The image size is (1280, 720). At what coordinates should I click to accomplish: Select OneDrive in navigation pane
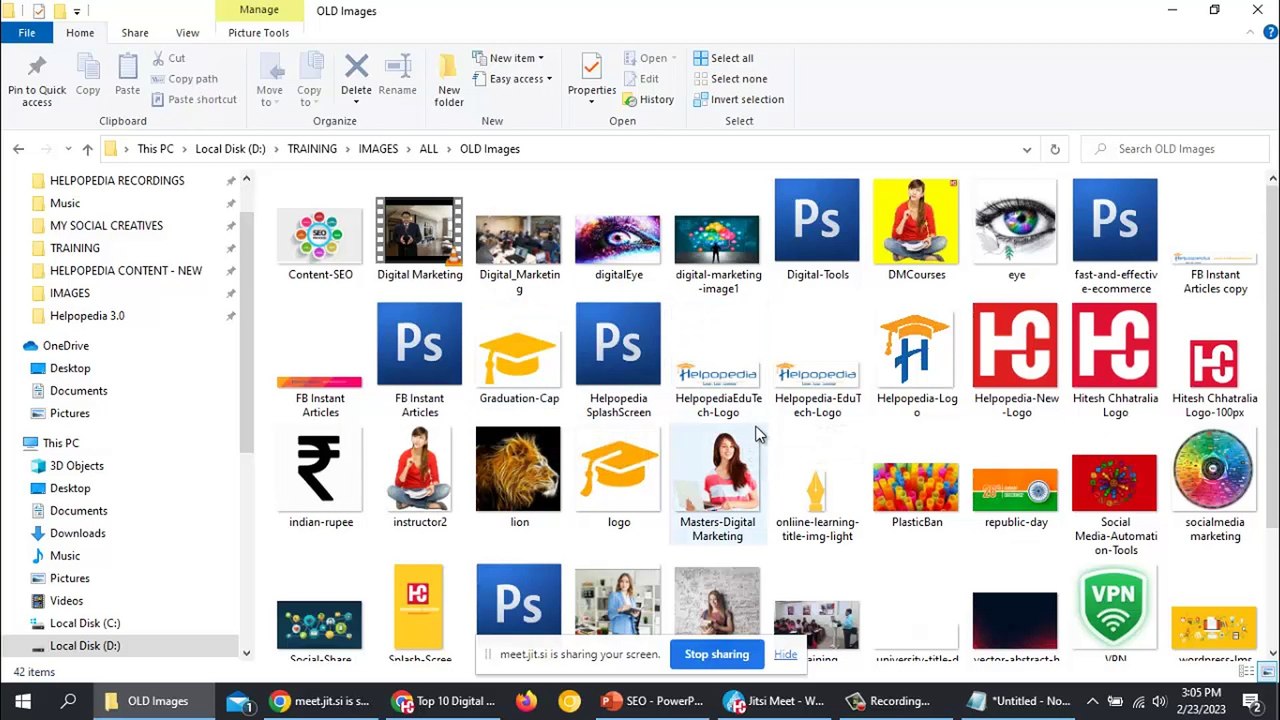pos(65,346)
